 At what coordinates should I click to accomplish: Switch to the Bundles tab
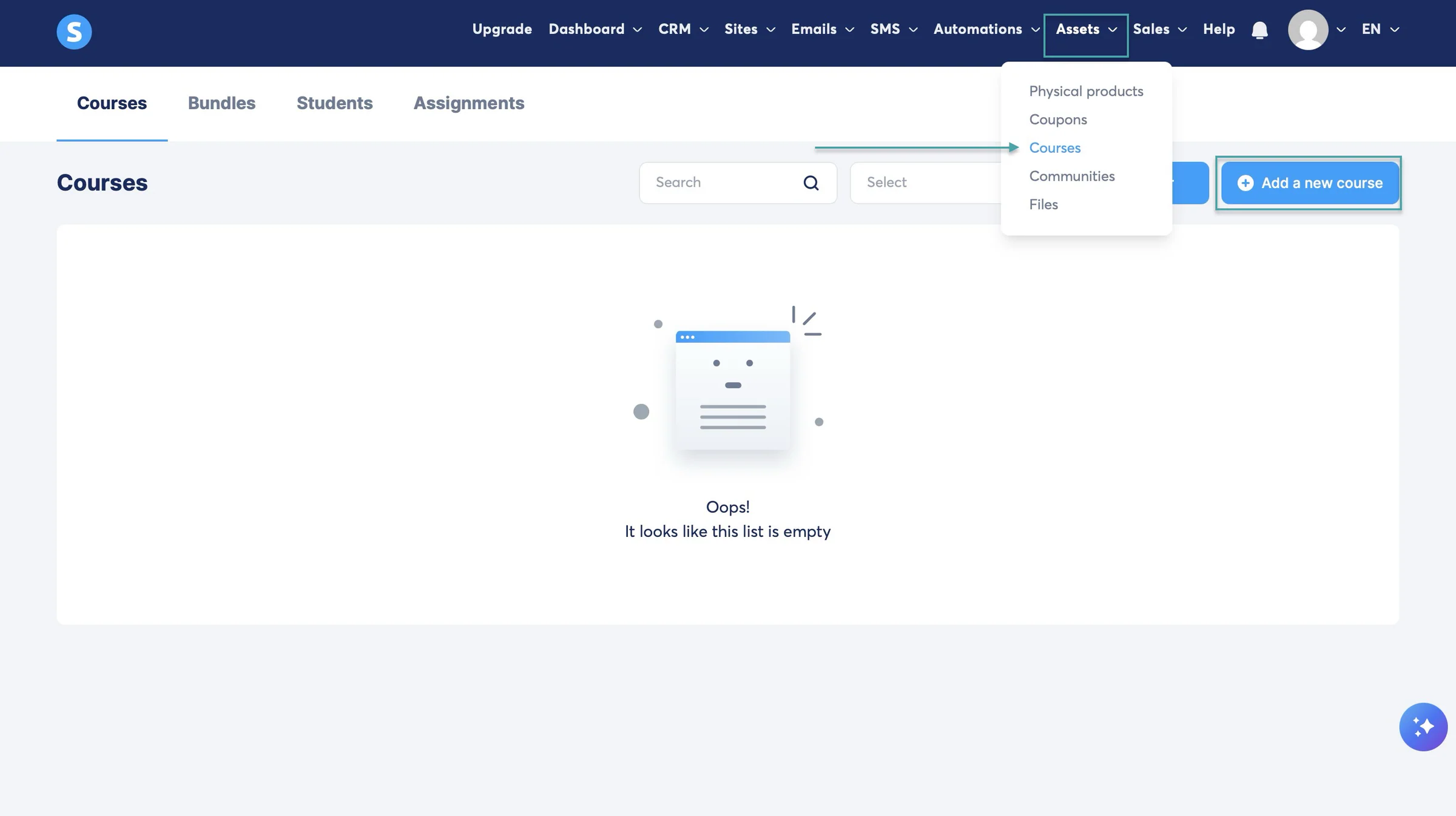point(221,103)
